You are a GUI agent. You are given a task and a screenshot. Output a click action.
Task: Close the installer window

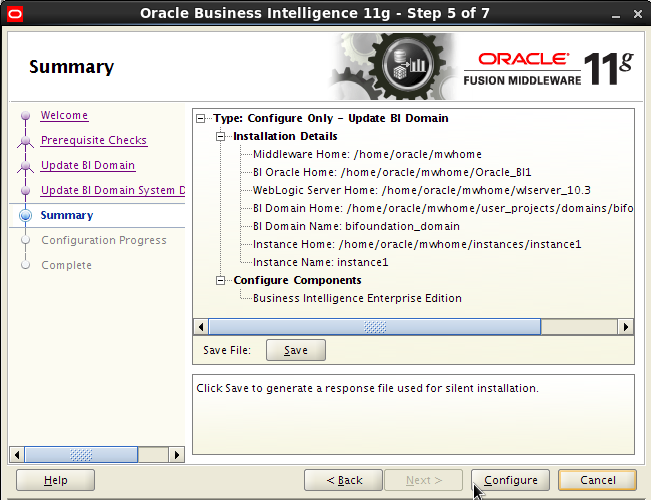tap(638, 14)
